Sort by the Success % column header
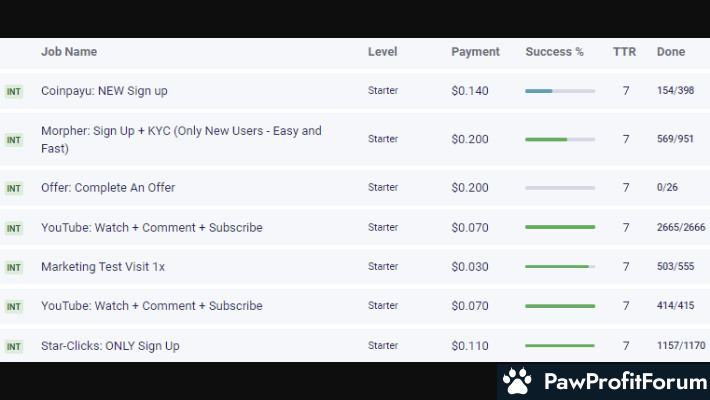710x400 pixels. point(554,52)
